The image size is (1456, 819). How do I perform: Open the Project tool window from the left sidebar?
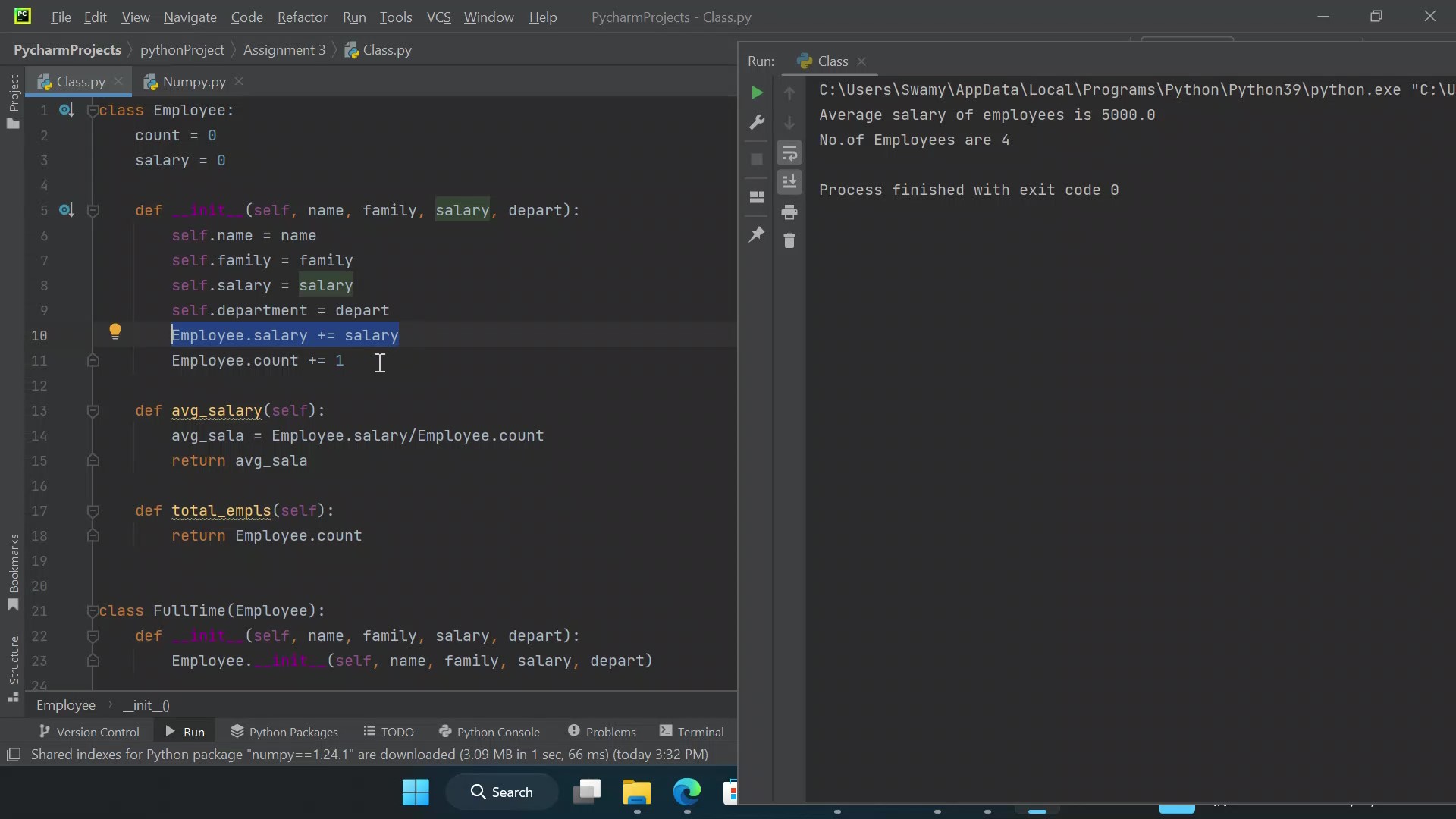(14, 101)
